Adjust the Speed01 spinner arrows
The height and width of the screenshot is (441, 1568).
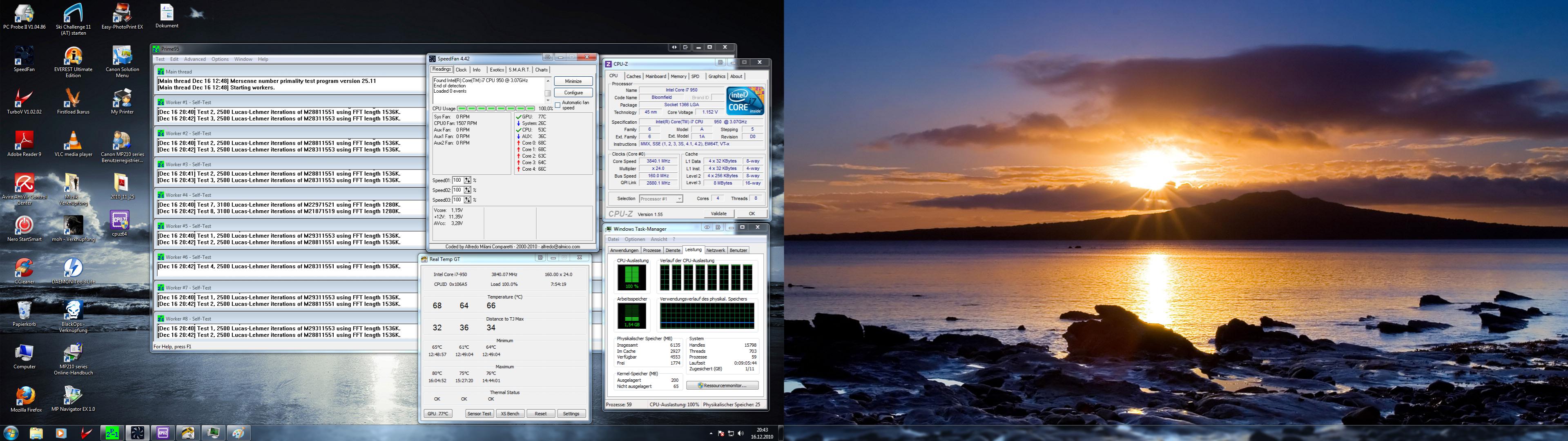[468, 180]
